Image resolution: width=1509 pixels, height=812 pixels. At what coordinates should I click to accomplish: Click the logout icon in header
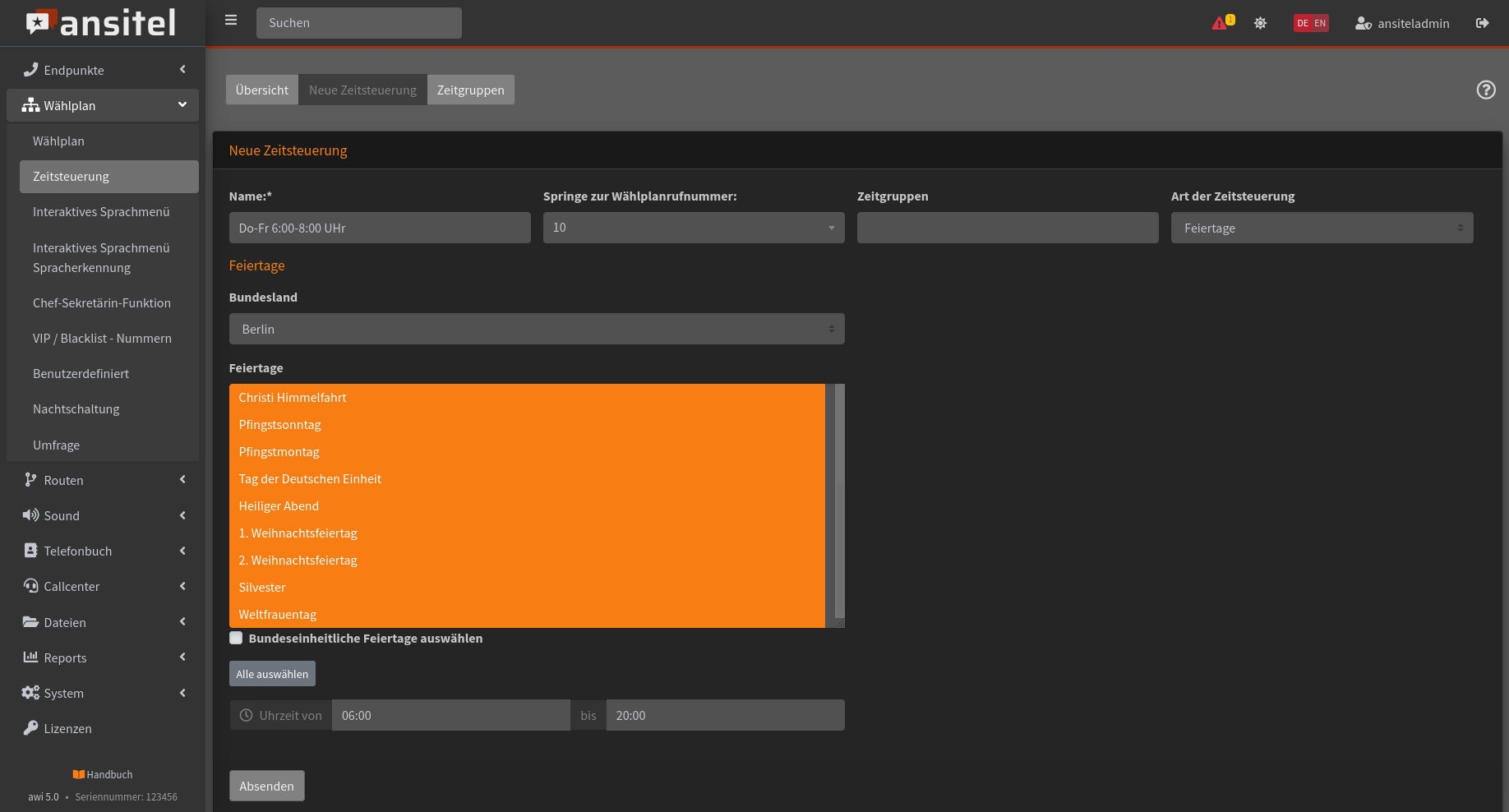click(x=1482, y=23)
